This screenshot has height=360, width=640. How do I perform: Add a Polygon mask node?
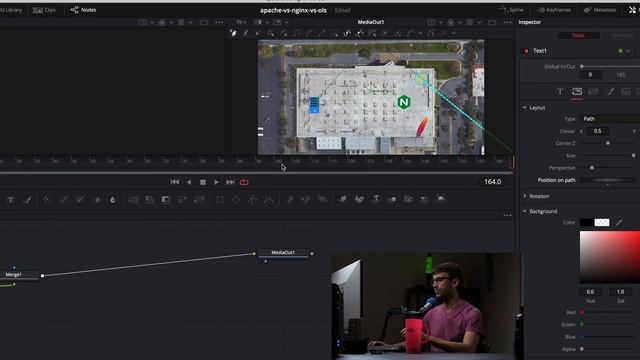(x=253, y=200)
